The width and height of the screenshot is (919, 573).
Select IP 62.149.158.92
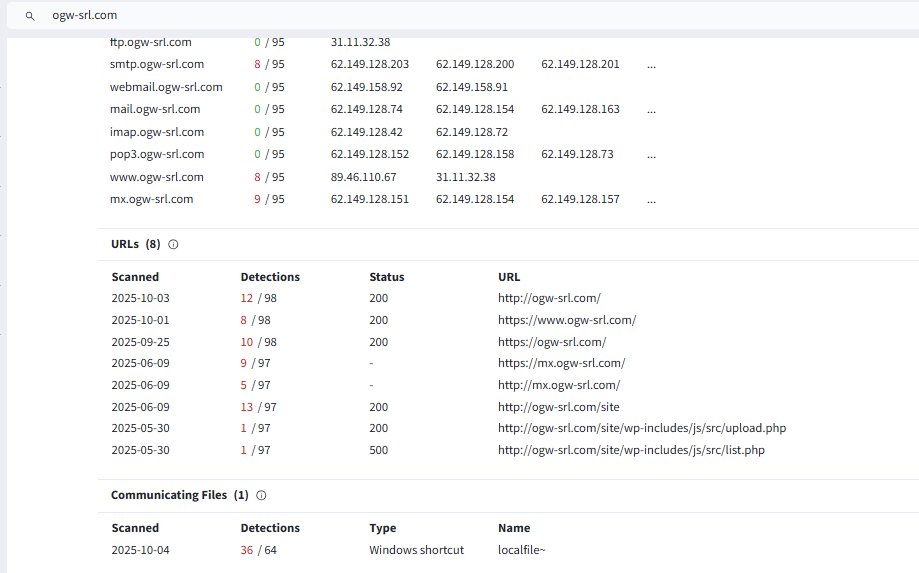[x=366, y=87]
